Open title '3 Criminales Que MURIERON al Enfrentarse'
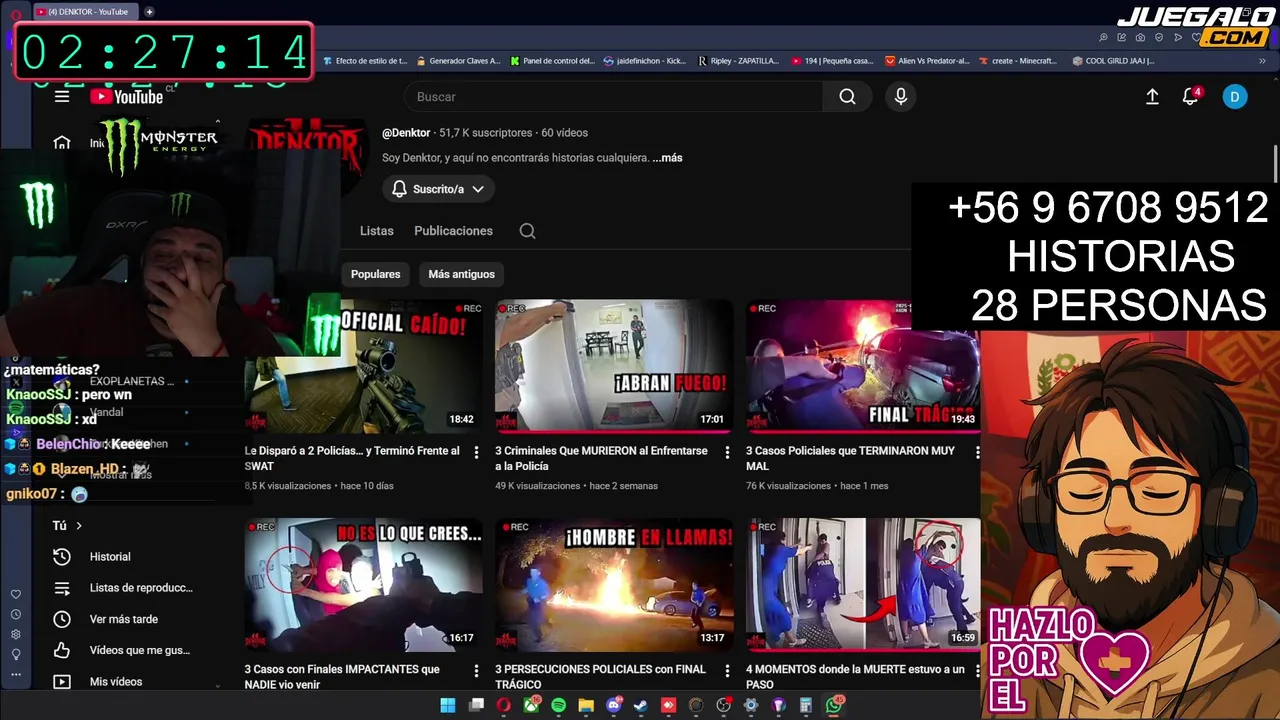The height and width of the screenshot is (720, 1280). pyautogui.click(x=601, y=458)
